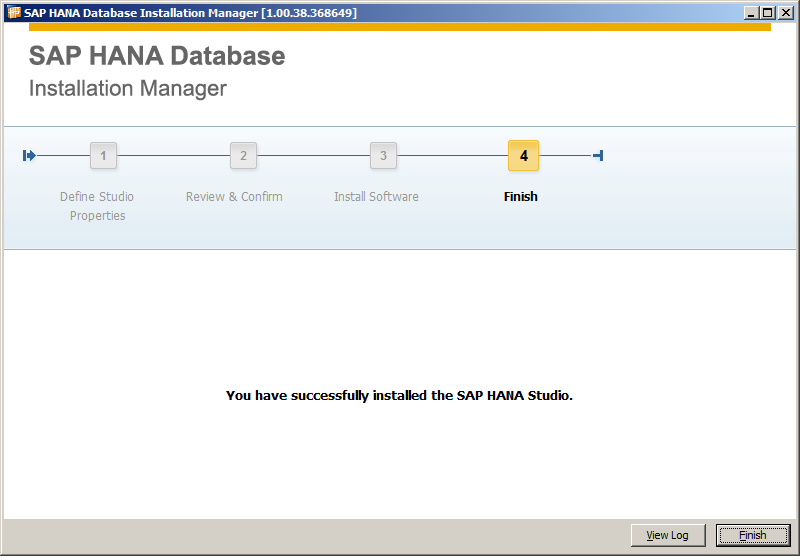Click the successful installation message text
This screenshot has width=800, height=560.
(399, 395)
